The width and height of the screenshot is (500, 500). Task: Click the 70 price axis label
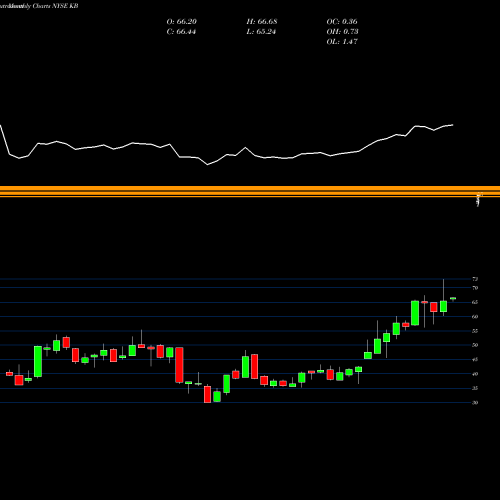[x=475, y=288]
